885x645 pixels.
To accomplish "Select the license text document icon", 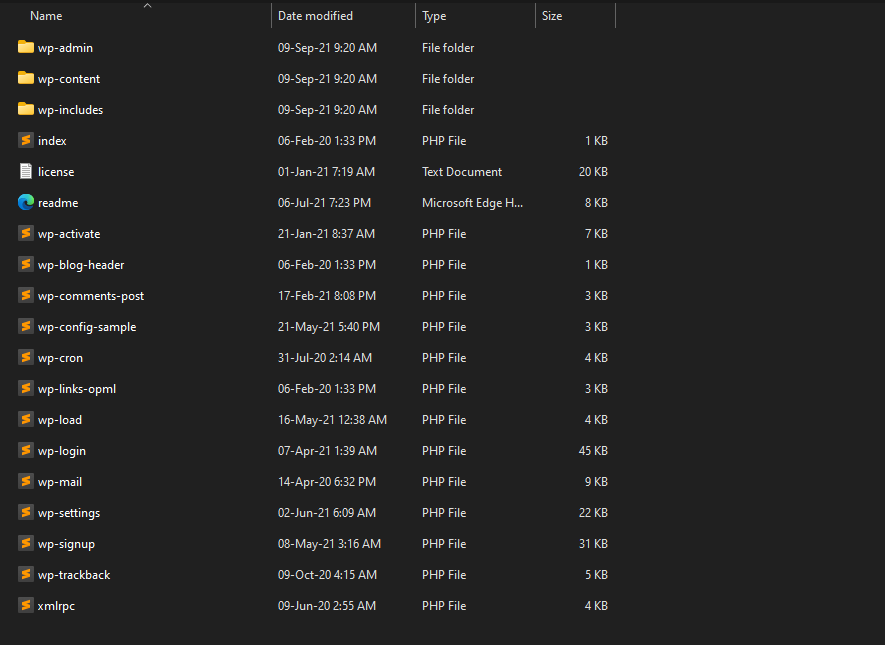I will click(25, 171).
